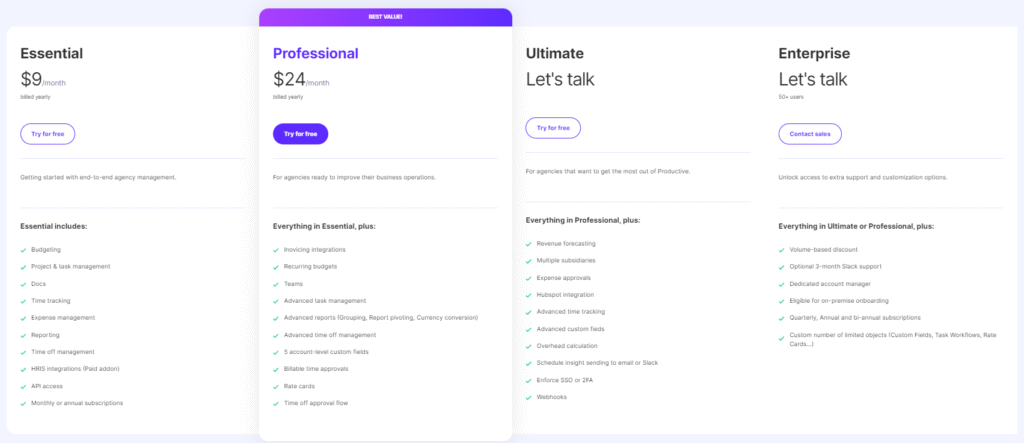Select the Enterprise plan title
This screenshot has width=1024, height=443.
[x=814, y=53]
